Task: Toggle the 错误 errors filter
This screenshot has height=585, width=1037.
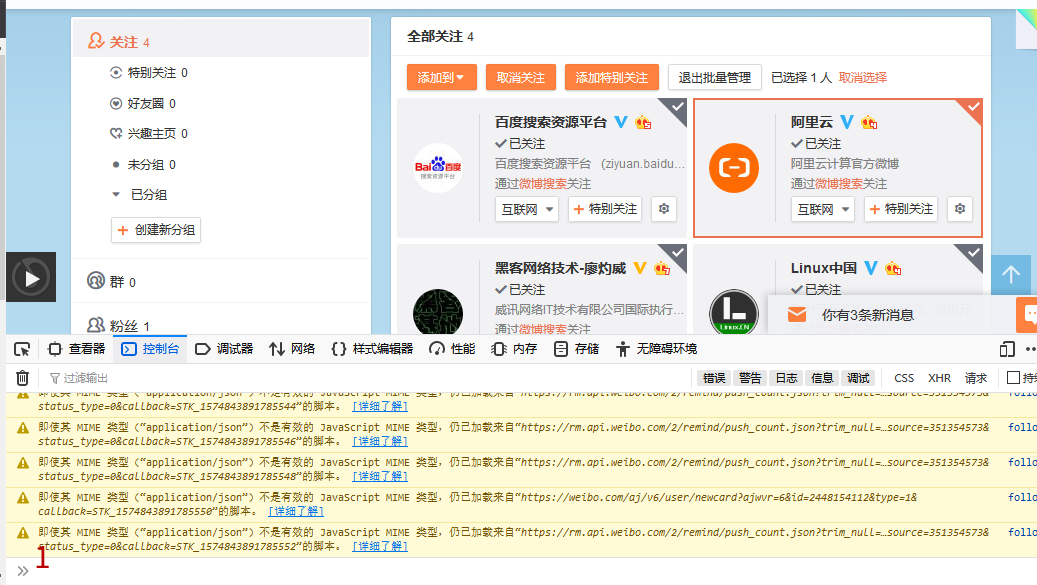Action: (x=714, y=378)
